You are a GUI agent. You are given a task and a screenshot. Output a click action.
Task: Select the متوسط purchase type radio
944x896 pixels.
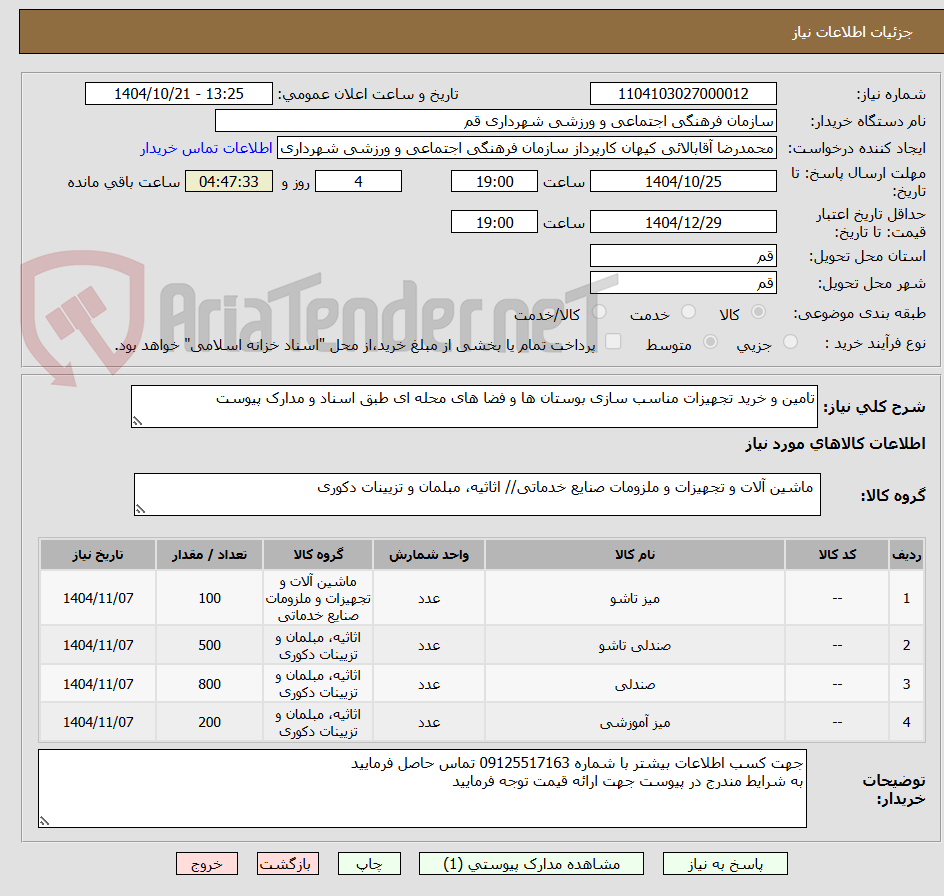pos(710,342)
